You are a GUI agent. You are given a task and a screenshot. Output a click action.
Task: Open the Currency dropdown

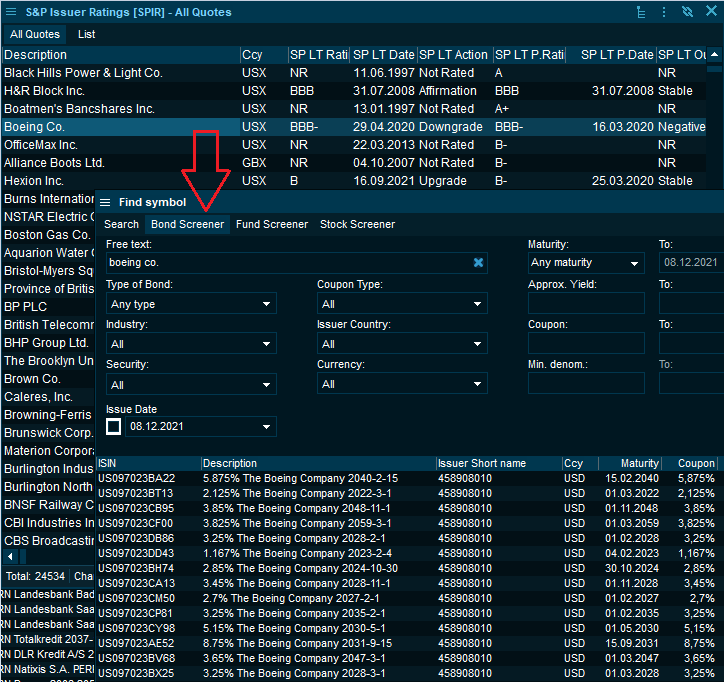(x=401, y=384)
